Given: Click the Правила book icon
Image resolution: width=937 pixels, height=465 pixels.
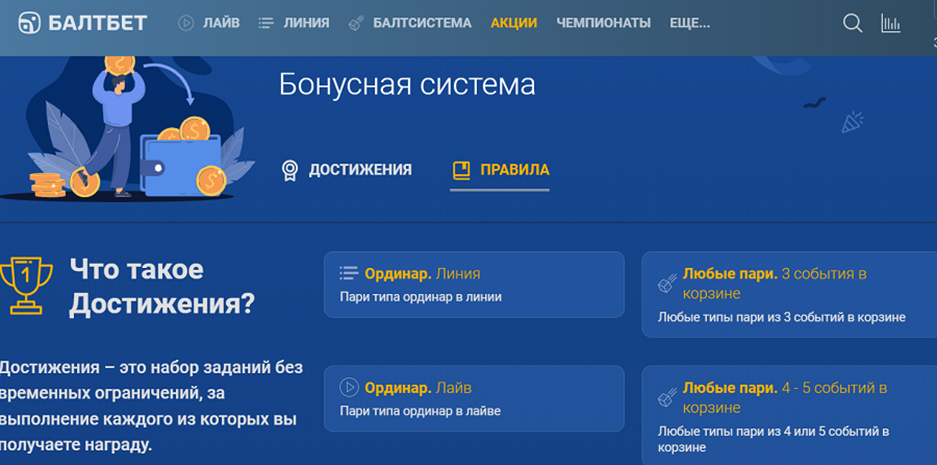Looking at the screenshot, I should click(x=462, y=170).
